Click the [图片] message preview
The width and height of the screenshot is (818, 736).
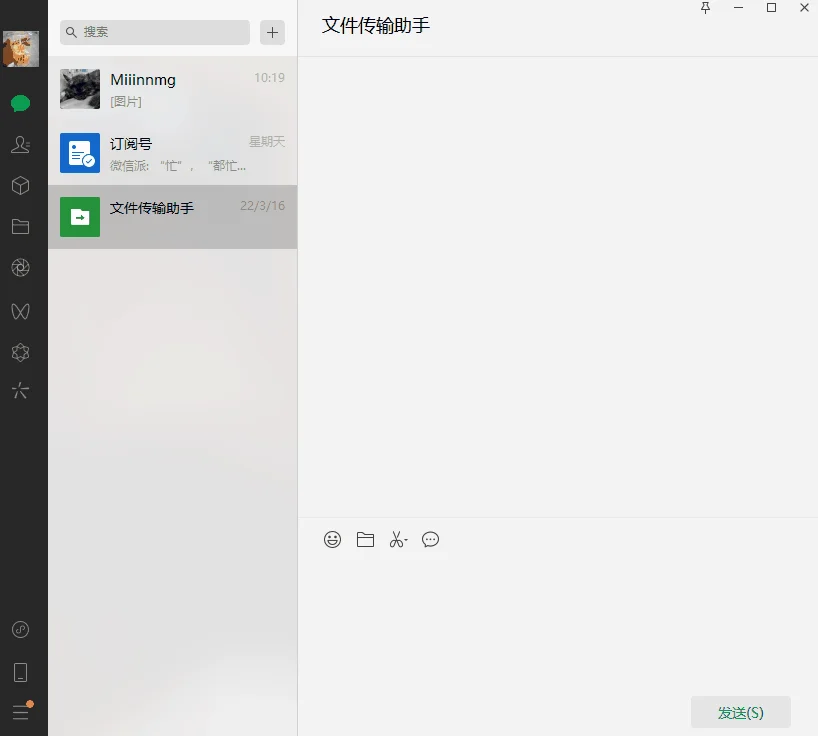coord(126,102)
